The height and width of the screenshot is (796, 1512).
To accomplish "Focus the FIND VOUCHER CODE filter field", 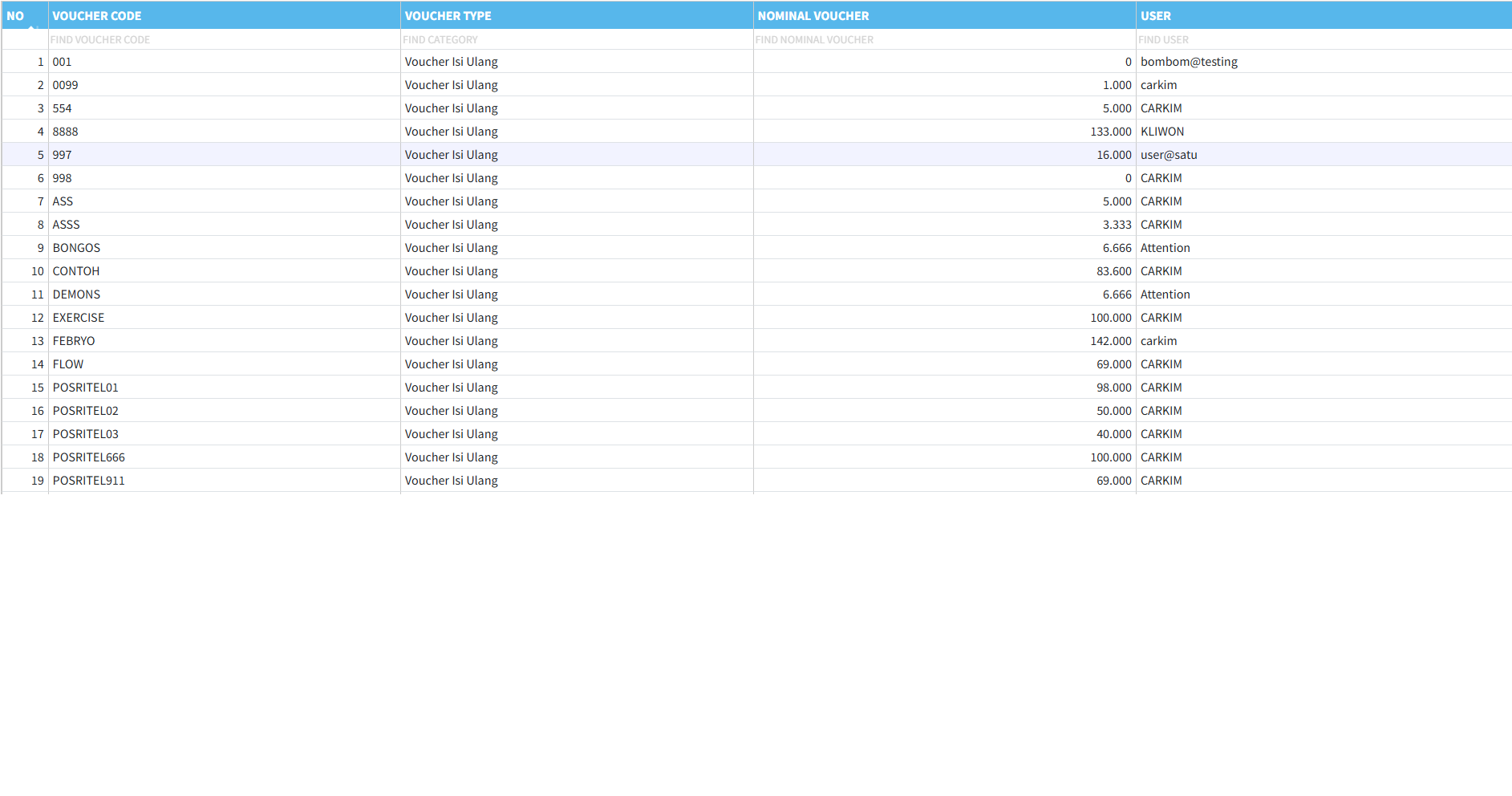I will coord(225,39).
